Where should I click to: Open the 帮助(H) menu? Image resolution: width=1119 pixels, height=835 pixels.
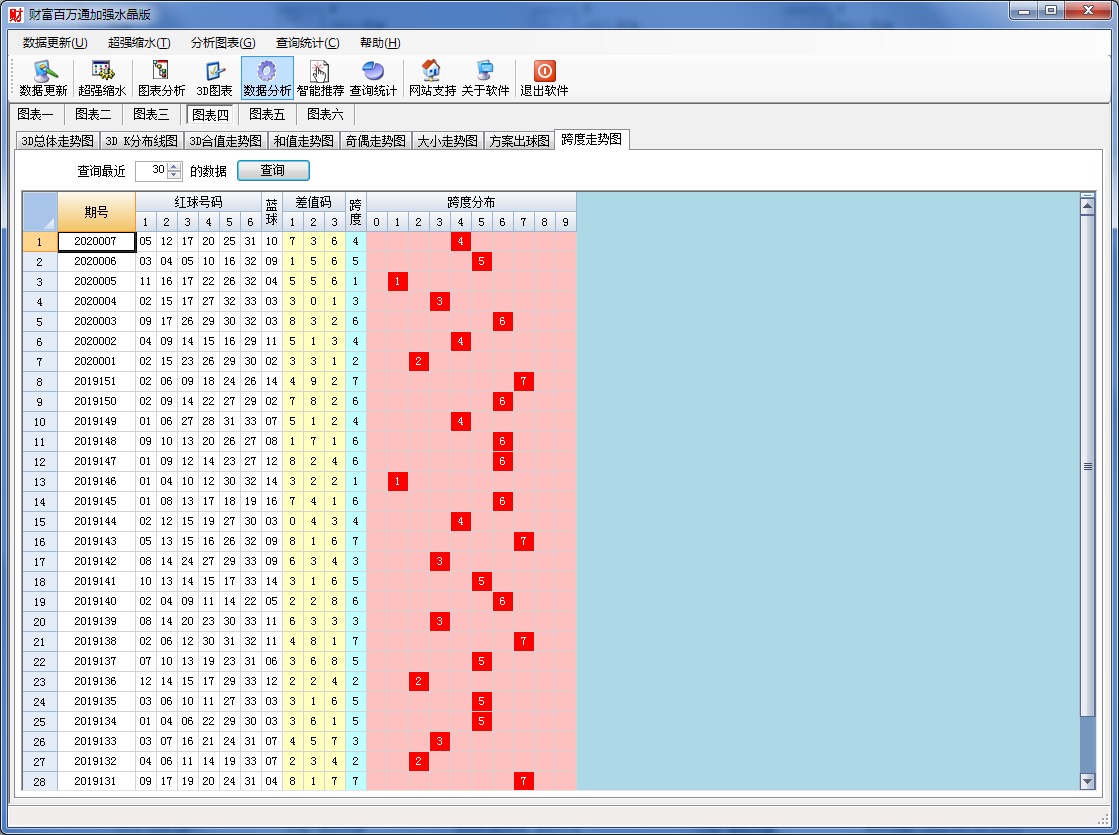(380, 43)
